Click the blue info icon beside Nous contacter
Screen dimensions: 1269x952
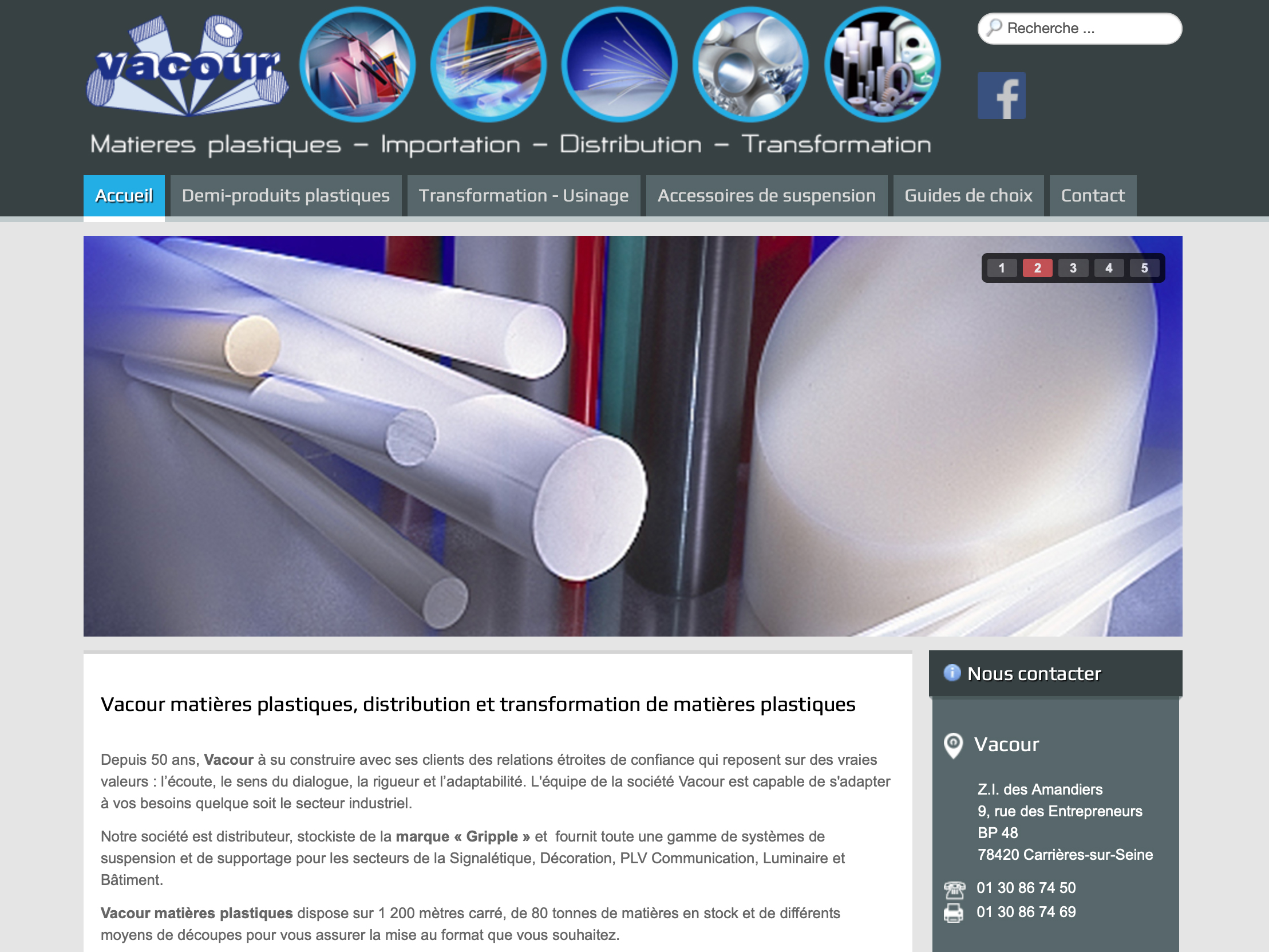(952, 673)
